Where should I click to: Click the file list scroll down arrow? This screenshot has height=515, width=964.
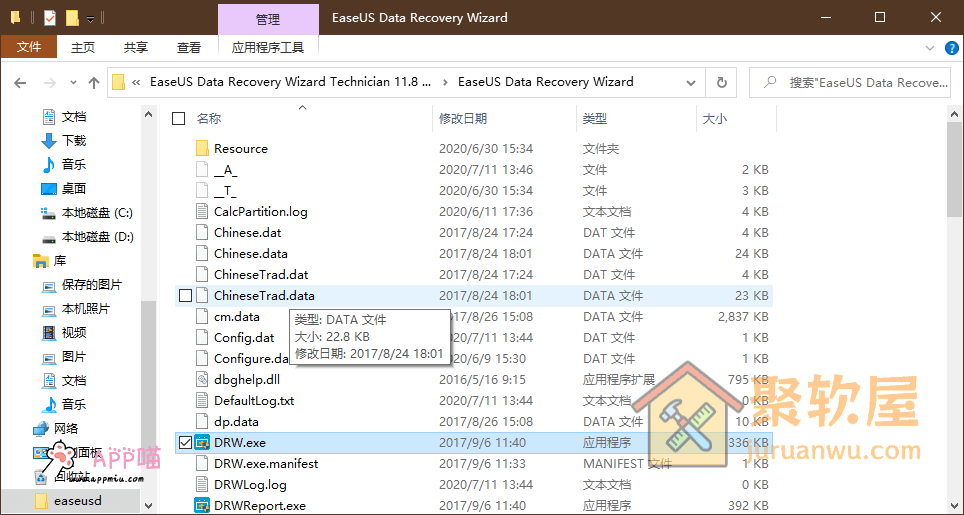(954, 506)
